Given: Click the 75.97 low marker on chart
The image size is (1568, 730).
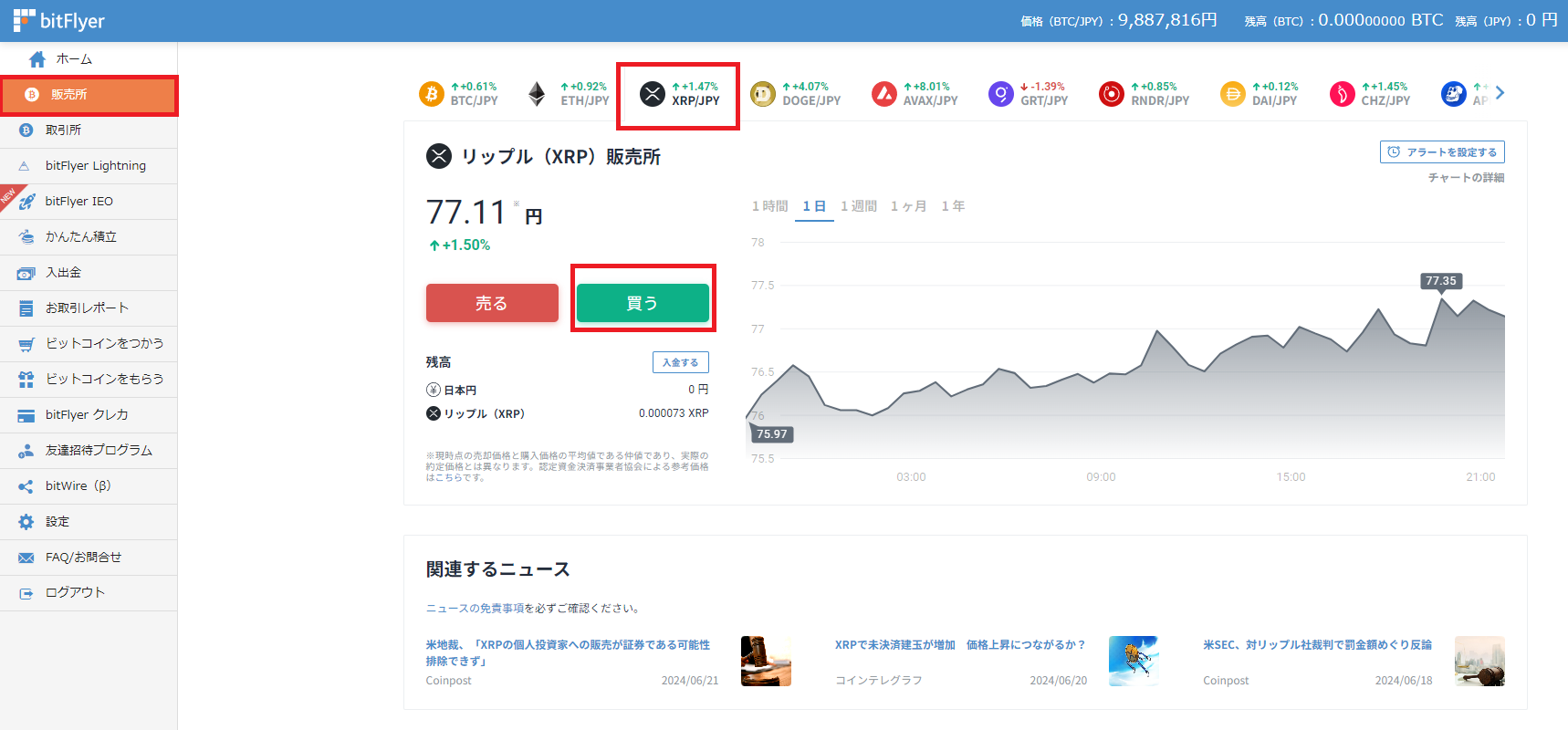Looking at the screenshot, I should (772, 434).
